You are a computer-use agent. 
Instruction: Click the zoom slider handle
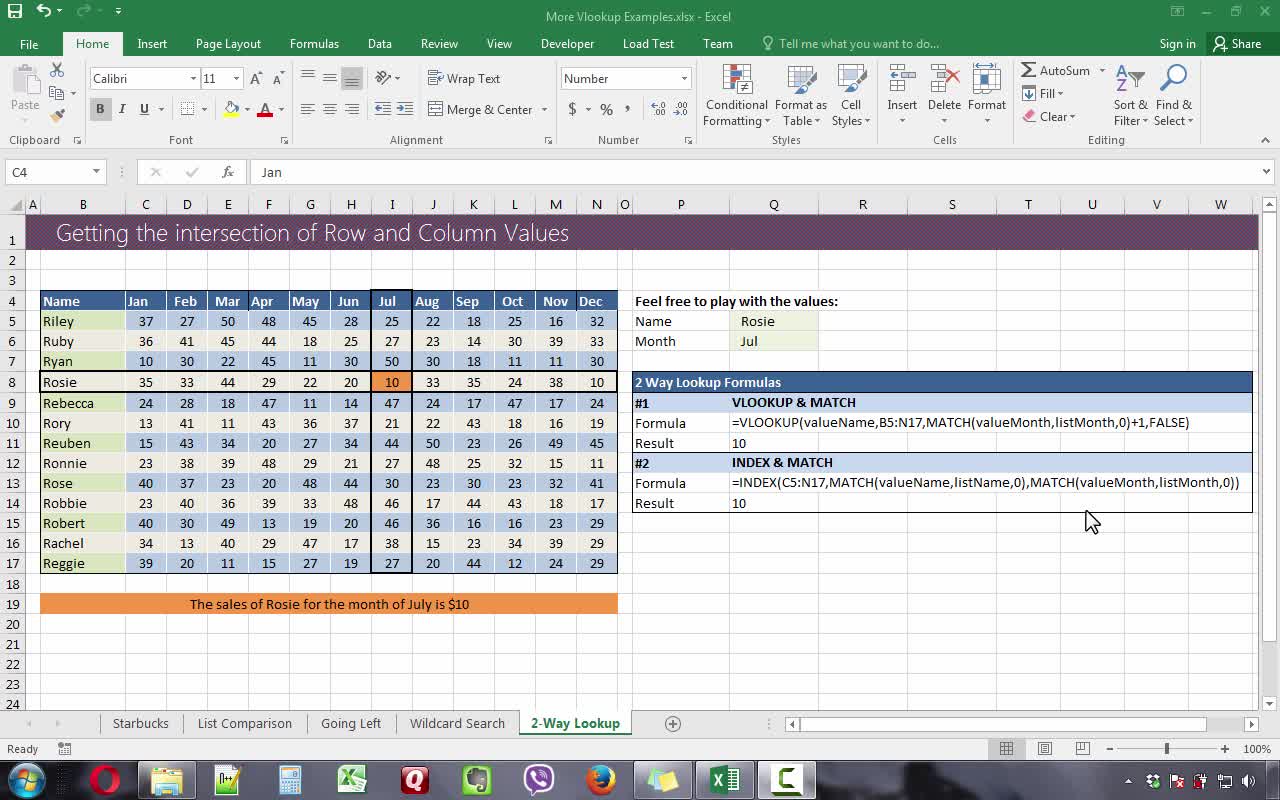point(1166,749)
